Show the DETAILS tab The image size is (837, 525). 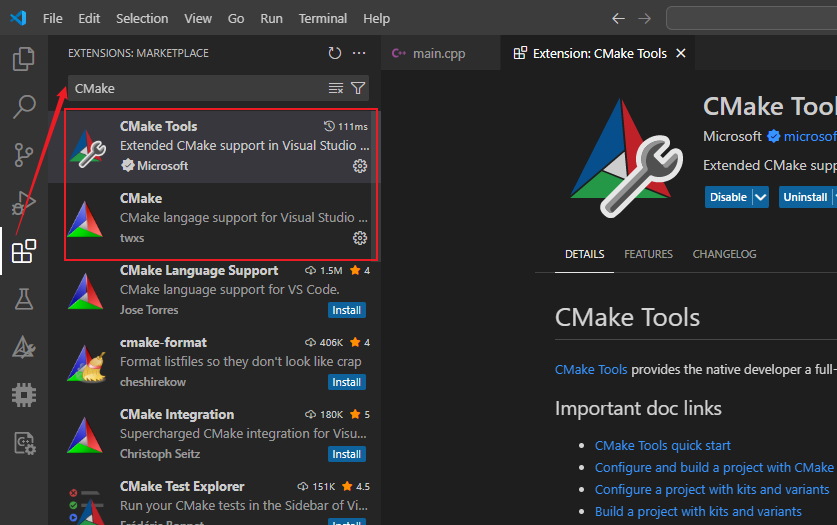(585, 254)
